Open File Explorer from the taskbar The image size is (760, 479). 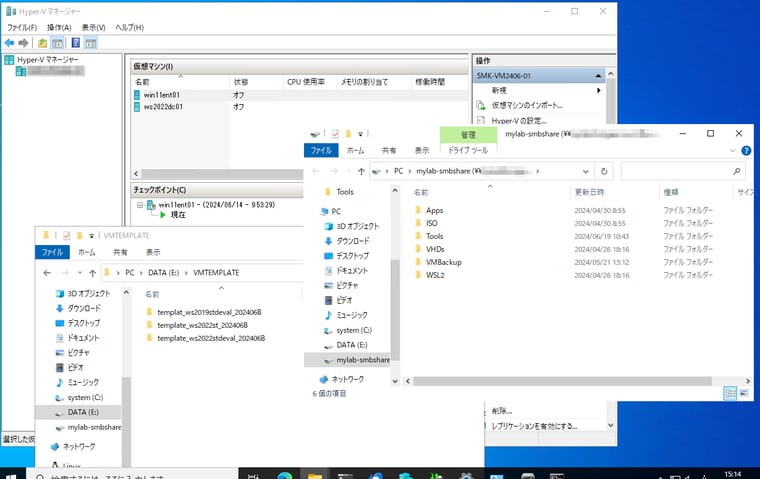pyautogui.click(x=315, y=476)
